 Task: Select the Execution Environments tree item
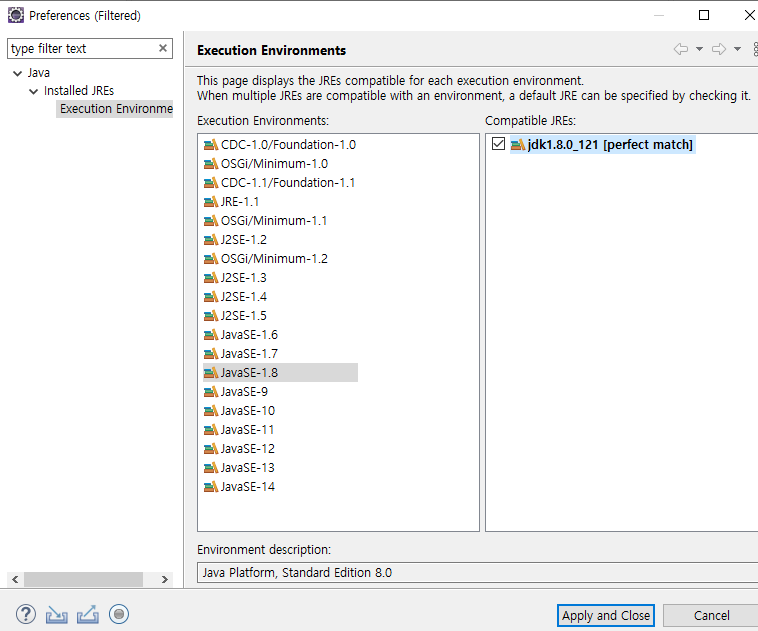[x=115, y=108]
